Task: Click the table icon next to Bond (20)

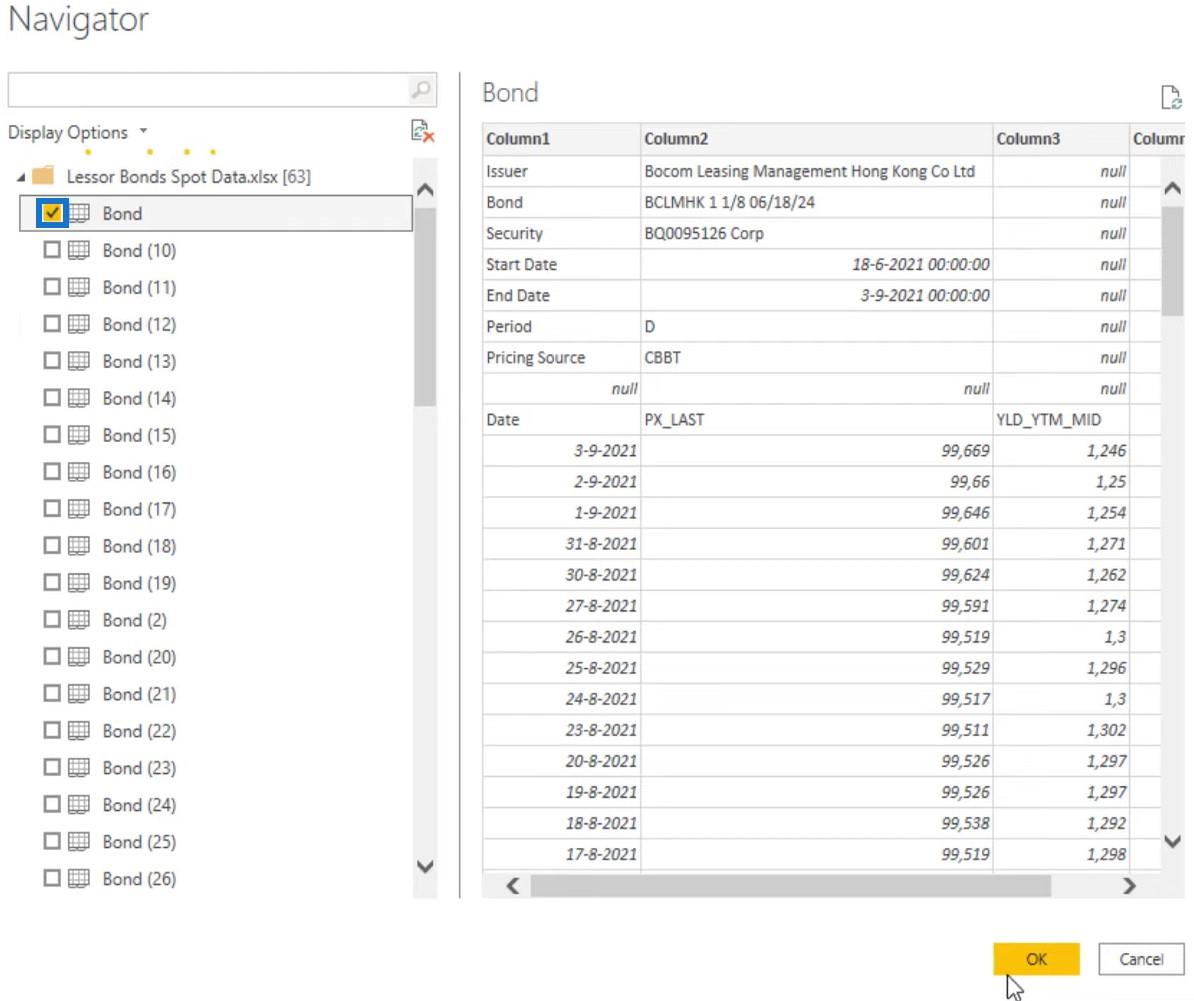Action: (78, 657)
